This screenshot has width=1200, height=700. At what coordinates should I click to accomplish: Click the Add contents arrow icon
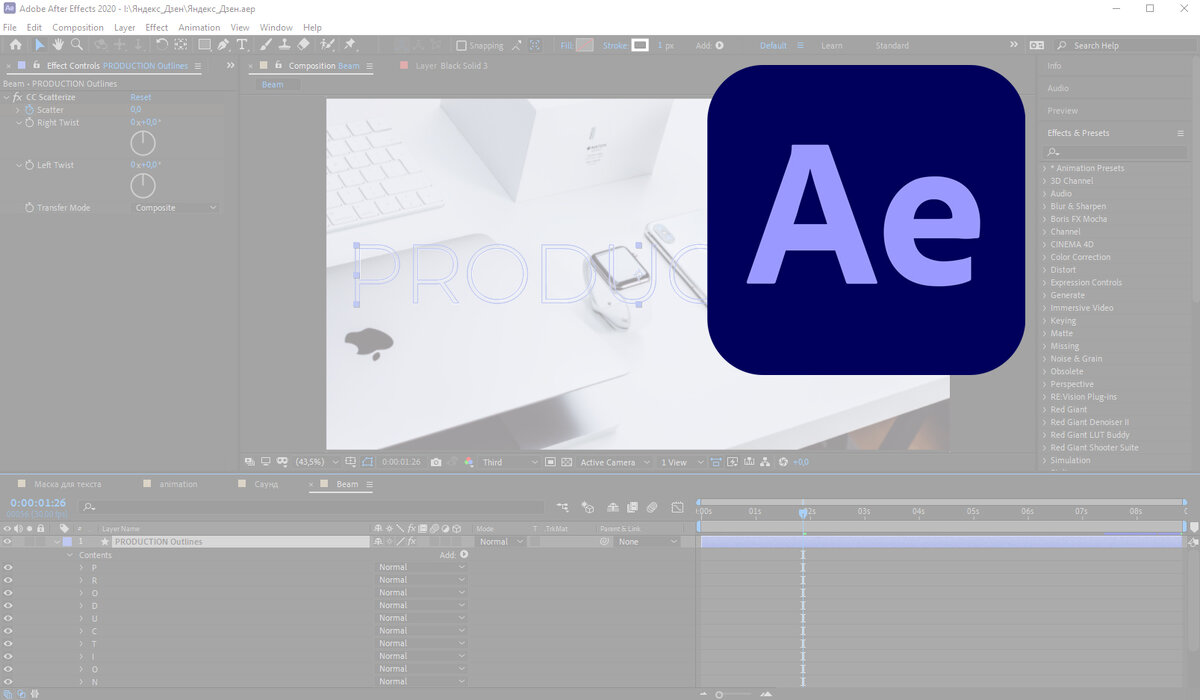(464, 554)
